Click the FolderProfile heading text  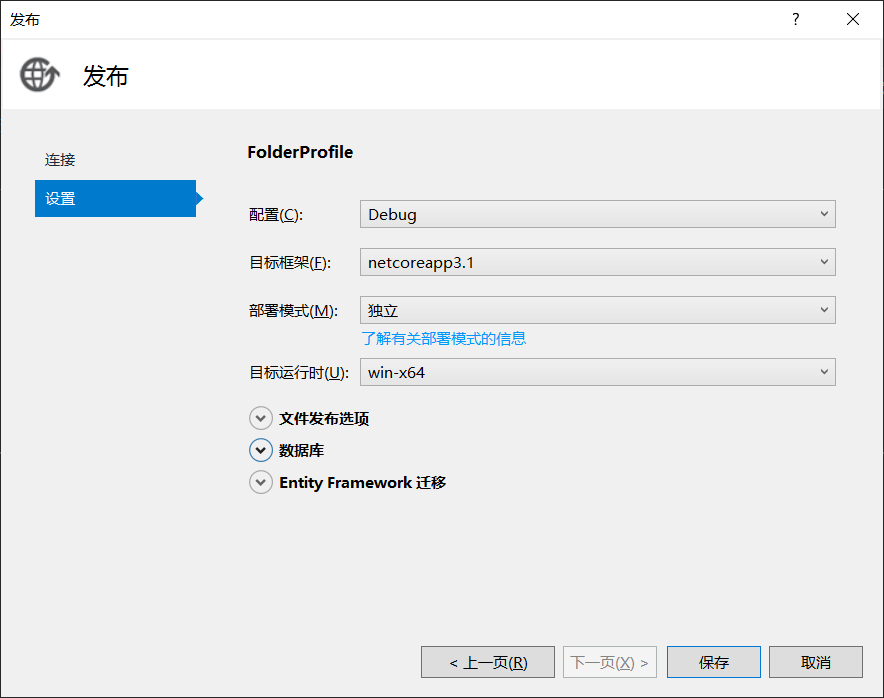pyautogui.click(x=300, y=152)
